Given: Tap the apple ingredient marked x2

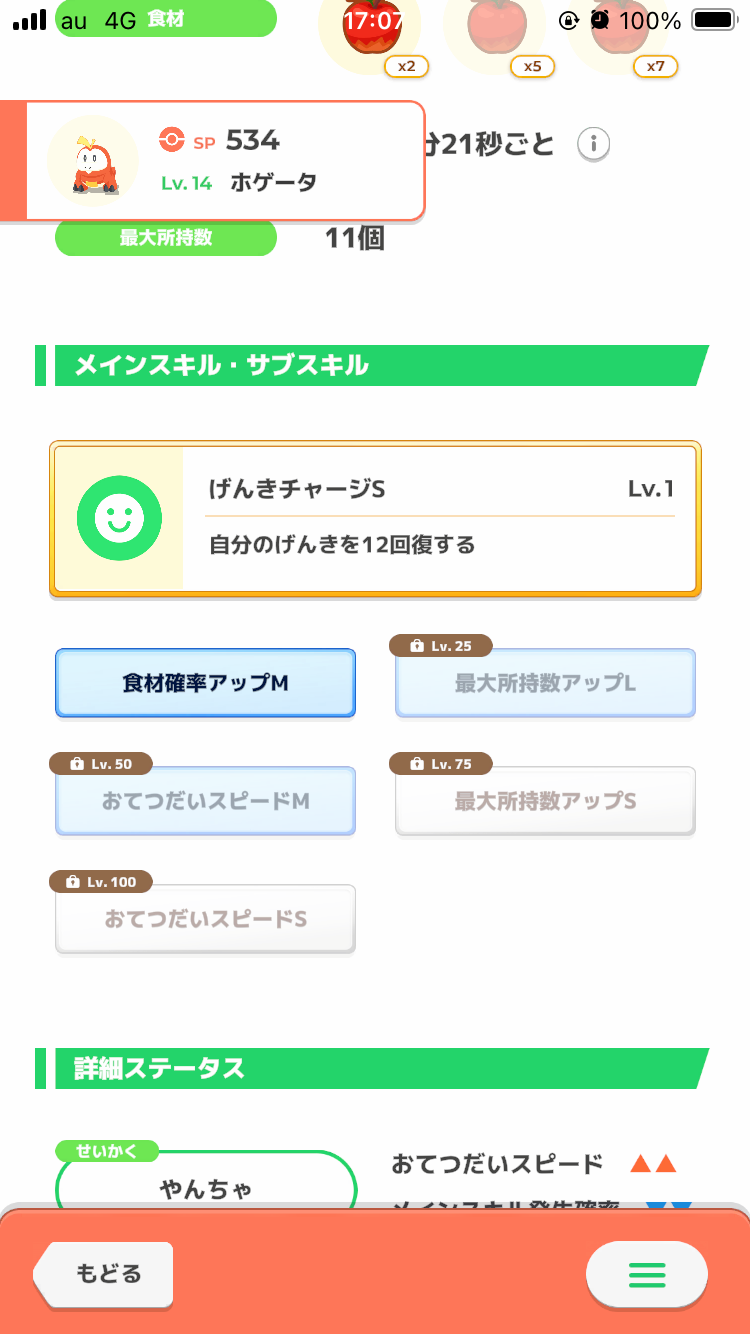Looking at the screenshot, I should coord(369,32).
